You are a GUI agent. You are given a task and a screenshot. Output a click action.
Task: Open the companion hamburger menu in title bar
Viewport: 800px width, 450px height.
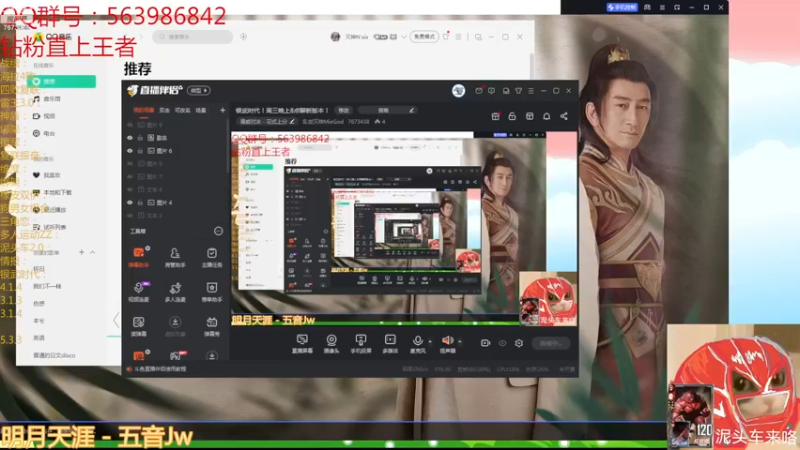click(531, 91)
